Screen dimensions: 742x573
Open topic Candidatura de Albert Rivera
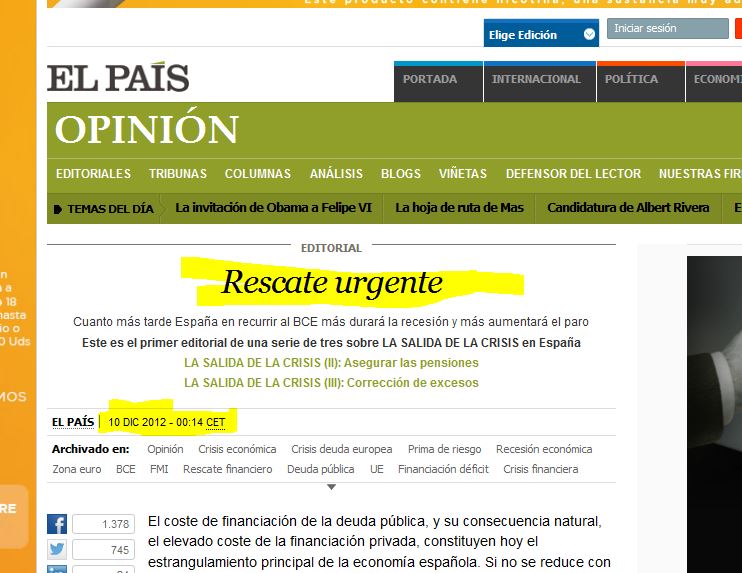tap(628, 208)
